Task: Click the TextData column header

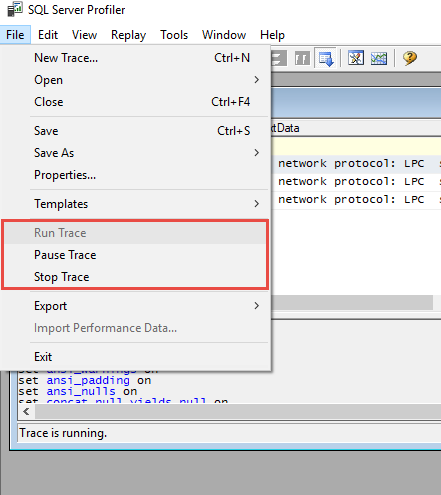Action: [356, 128]
